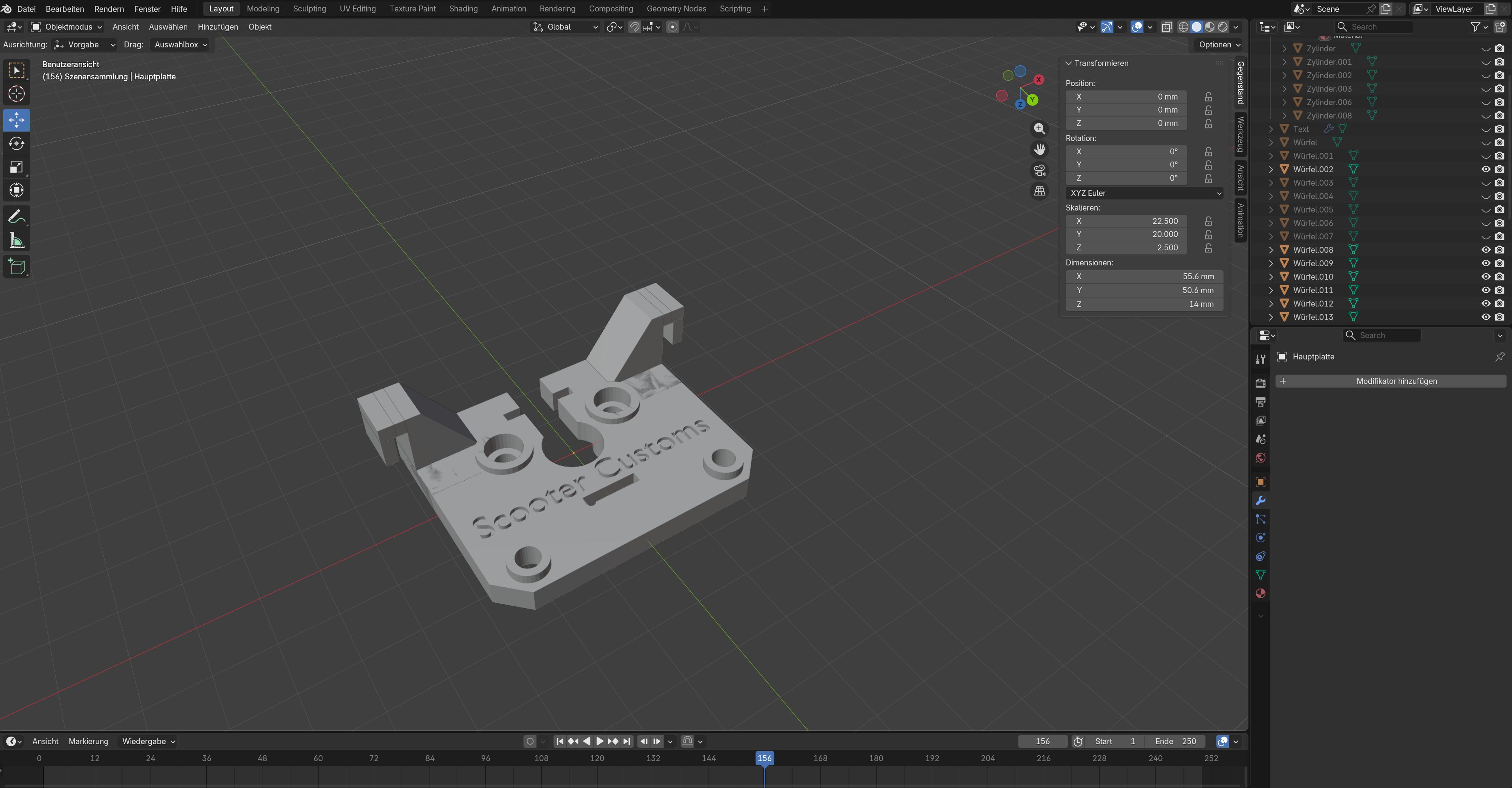
Task: Open the Wiedergabe playback settings
Action: (149, 742)
